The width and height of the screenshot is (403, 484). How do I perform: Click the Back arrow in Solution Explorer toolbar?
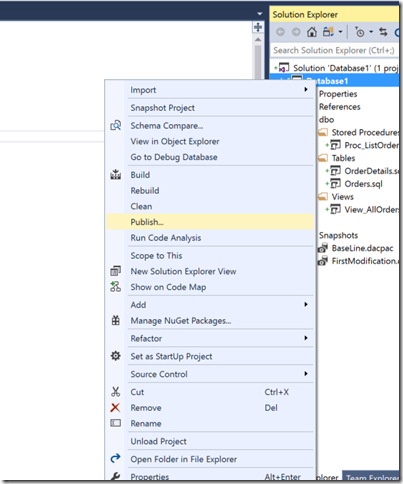(x=281, y=32)
